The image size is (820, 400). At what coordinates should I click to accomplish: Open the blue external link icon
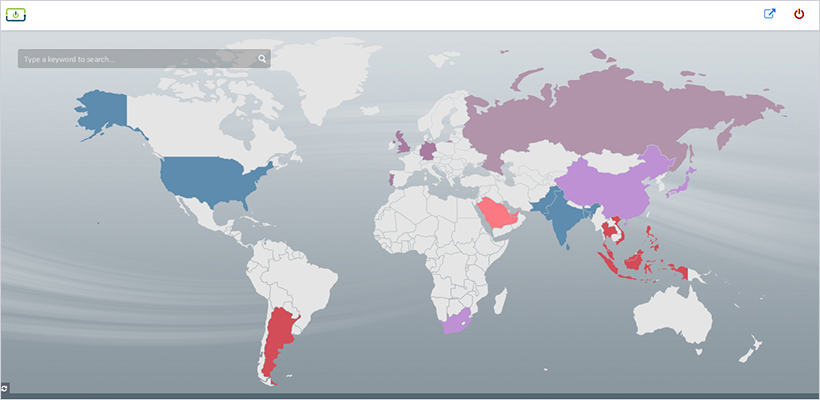pos(769,14)
